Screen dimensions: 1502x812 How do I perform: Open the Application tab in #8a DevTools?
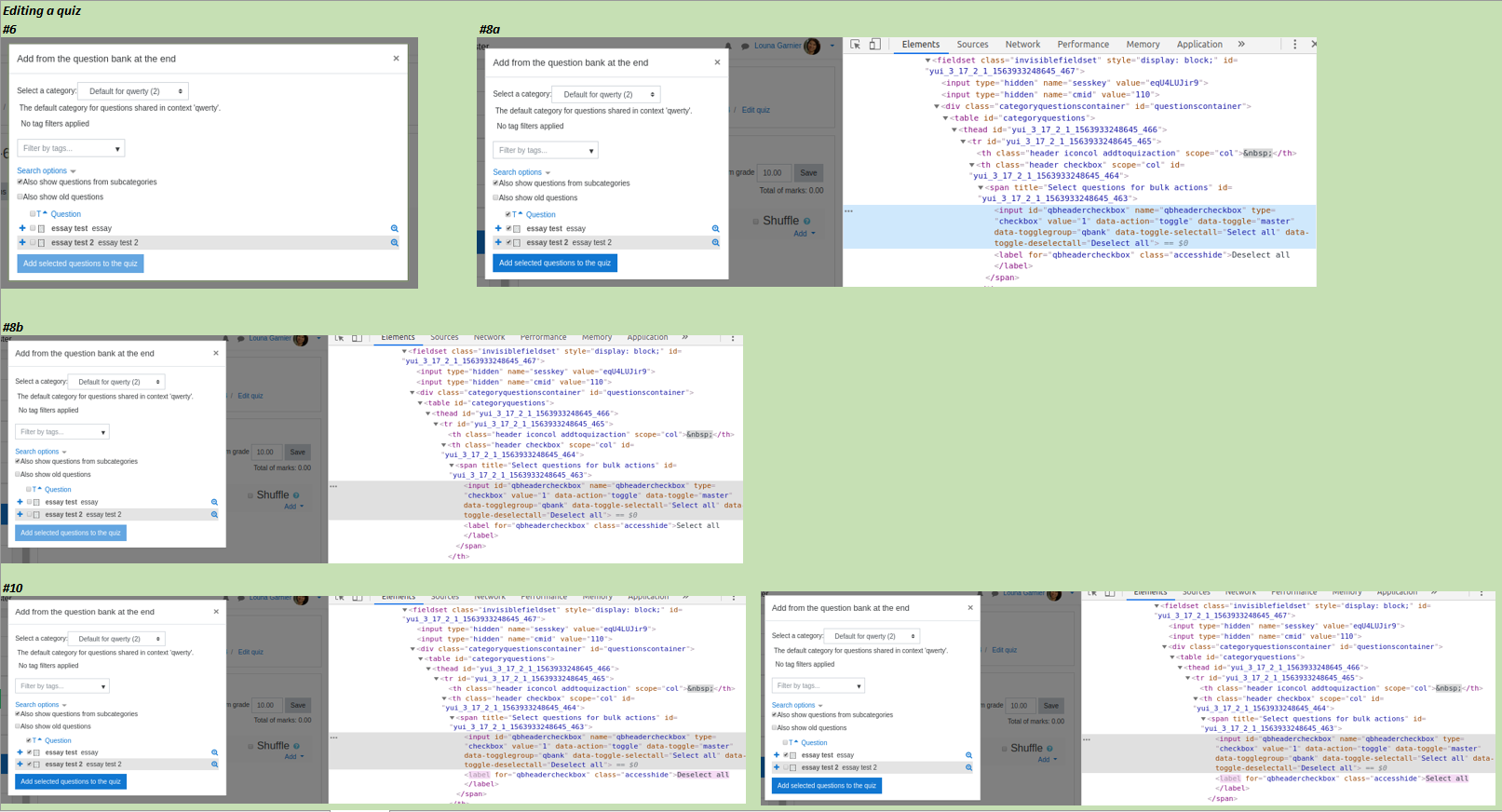[1199, 44]
